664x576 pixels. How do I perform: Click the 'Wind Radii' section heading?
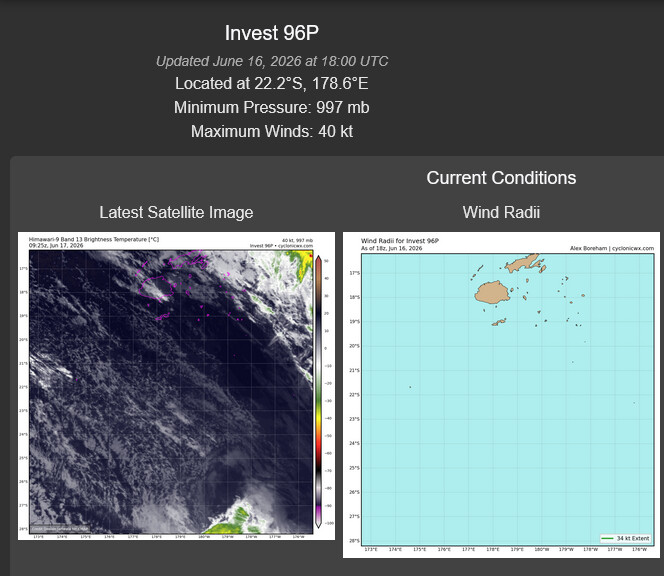(x=501, y=212)
